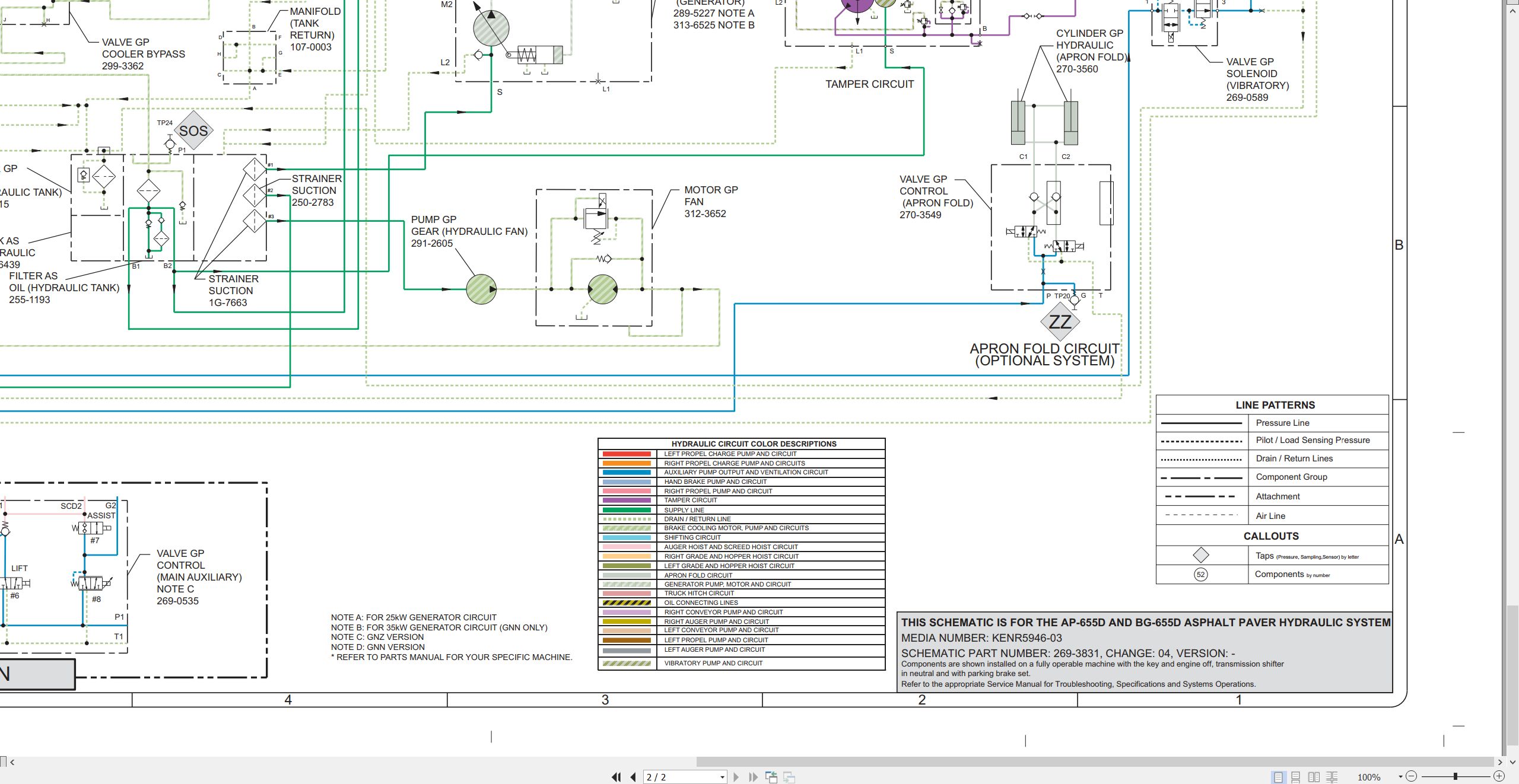Click the 'HYDRAULIC CIRCUIT COLOR DESCRIPTIONS' header

754,444
